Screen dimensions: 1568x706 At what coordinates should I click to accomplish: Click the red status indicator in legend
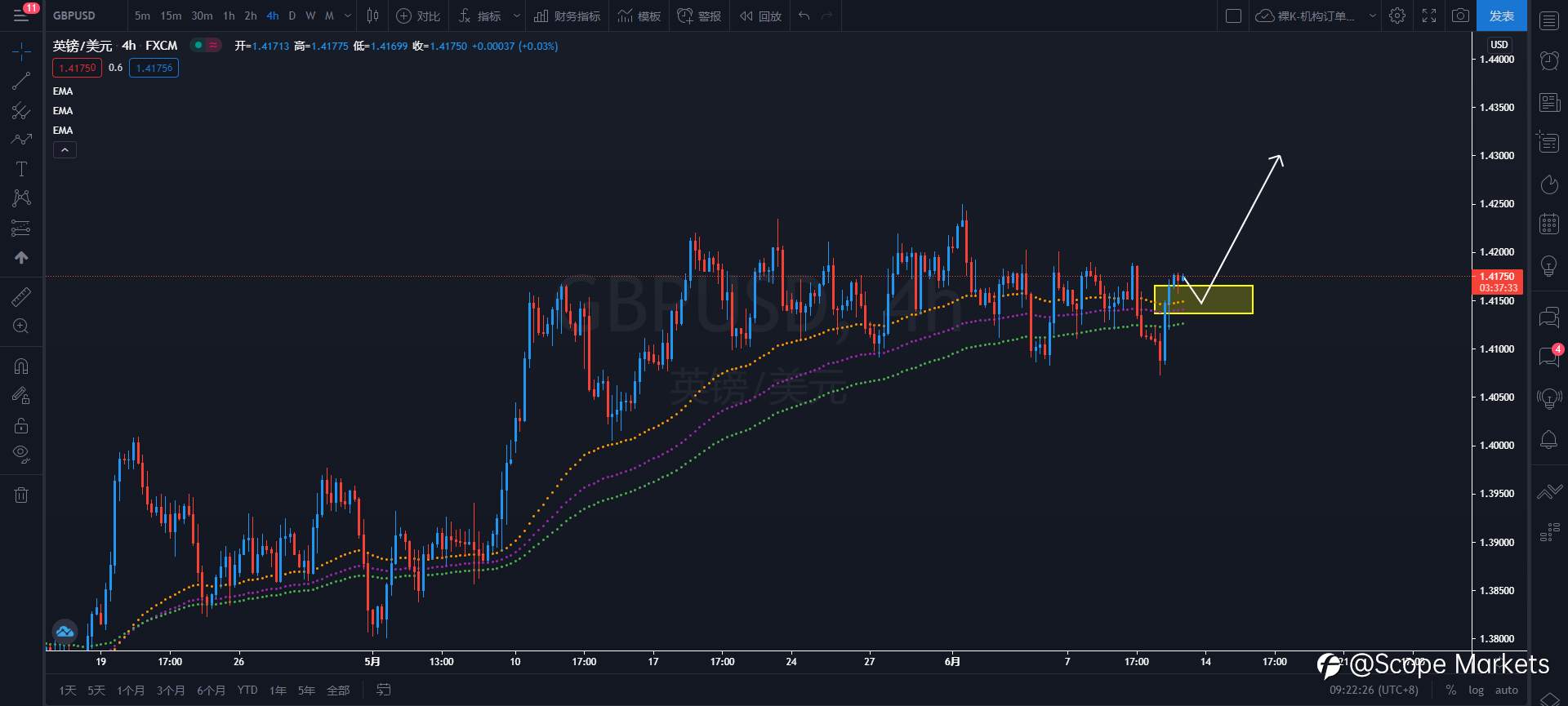click(x=213, y=46)
